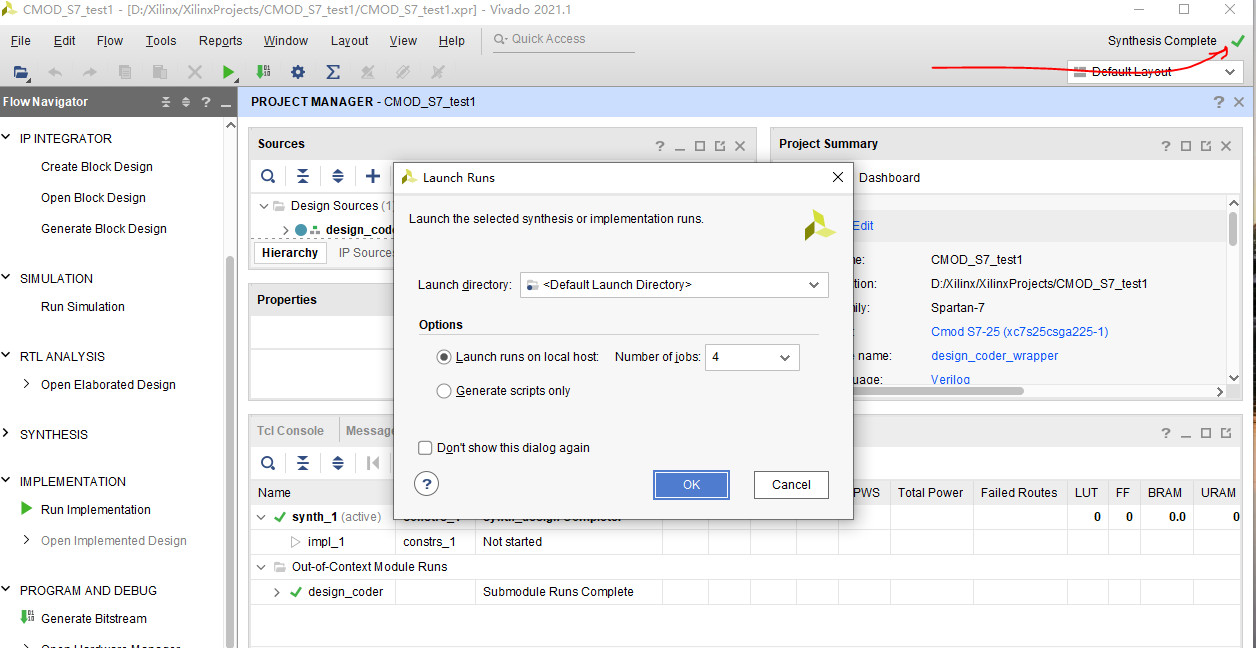This screenshot has width=1256, height=648.
Task: Open the Number of jobs dropdown
Action: pyautogui.click(x=752, y=357)
